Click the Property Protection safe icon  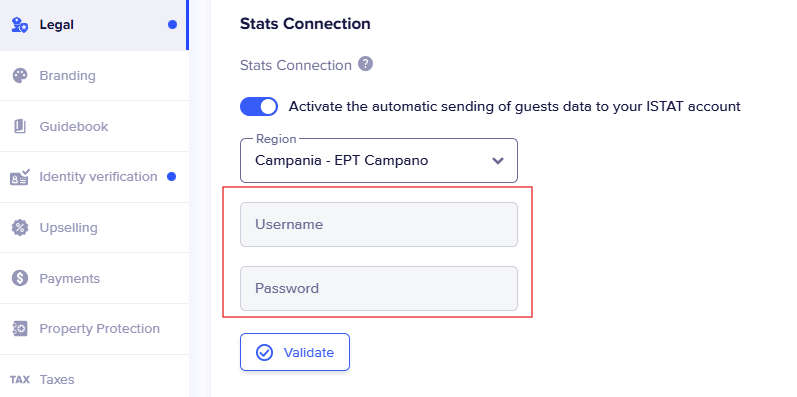[x=20, y=328]
